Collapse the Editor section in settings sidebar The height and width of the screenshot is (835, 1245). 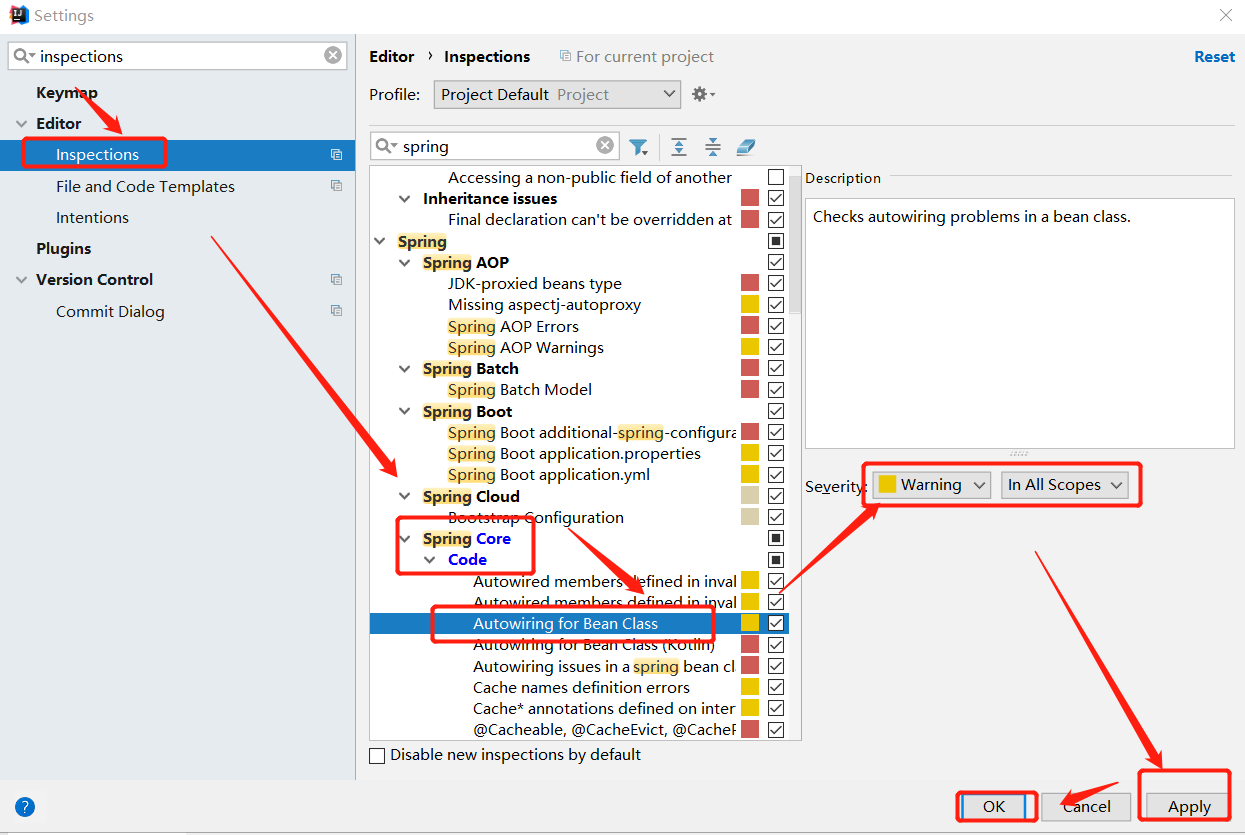click(21, 124)
